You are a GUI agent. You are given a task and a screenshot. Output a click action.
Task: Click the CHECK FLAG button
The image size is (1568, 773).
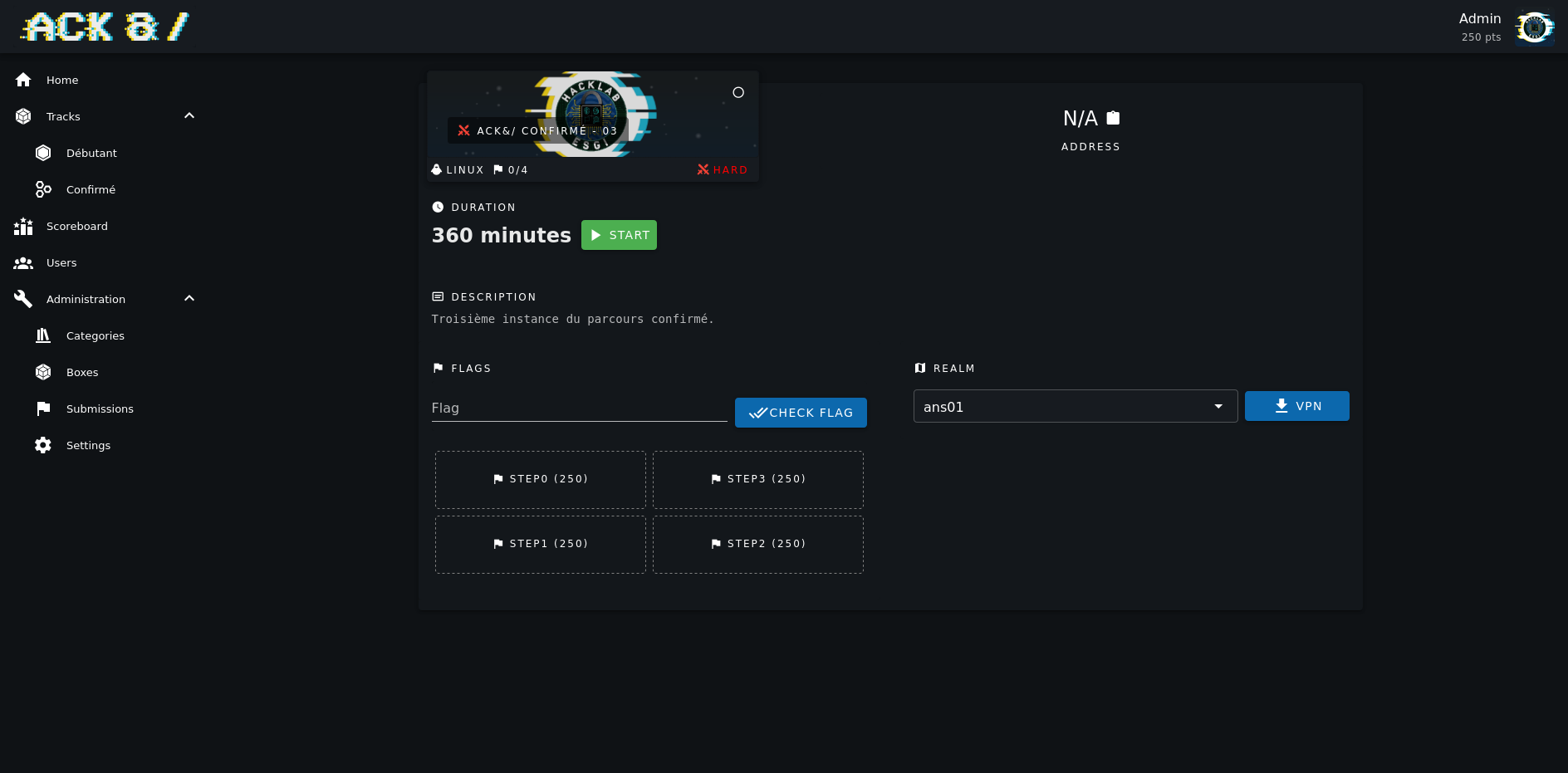point(801,413)
